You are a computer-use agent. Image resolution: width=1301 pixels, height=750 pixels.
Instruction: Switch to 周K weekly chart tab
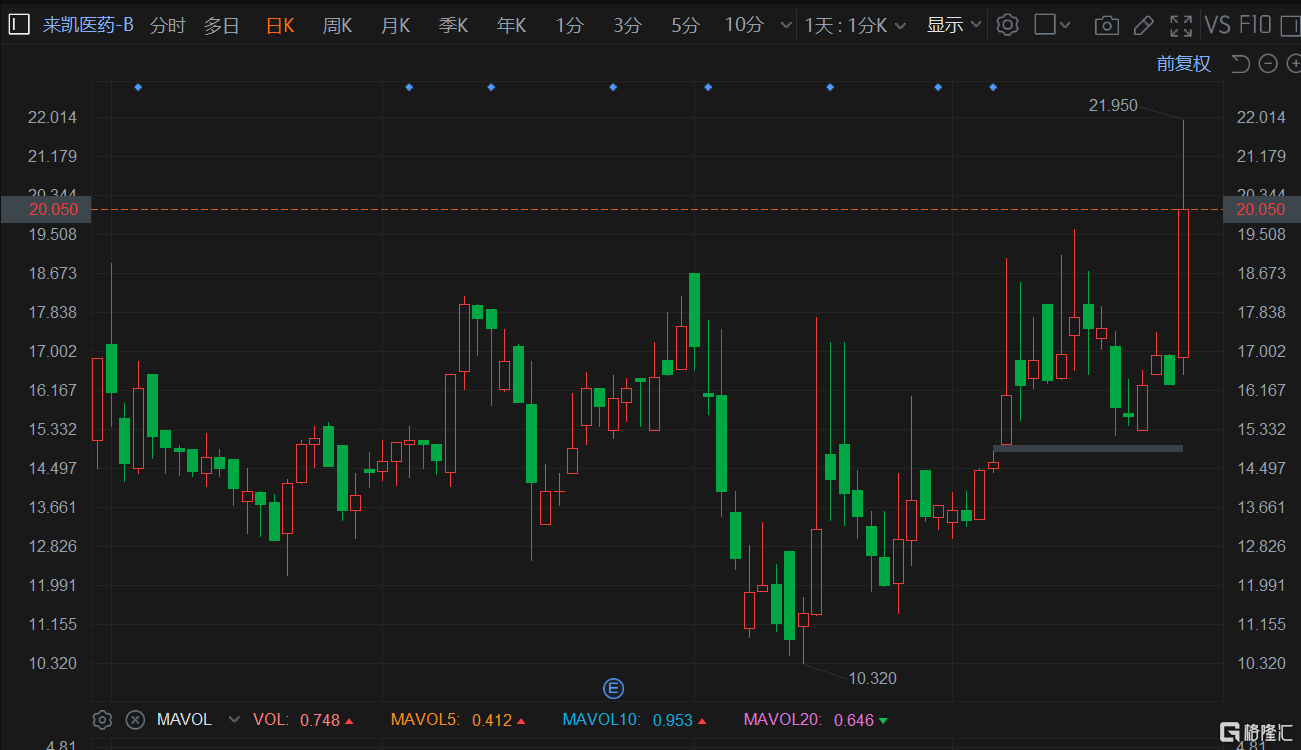[337, 25]
